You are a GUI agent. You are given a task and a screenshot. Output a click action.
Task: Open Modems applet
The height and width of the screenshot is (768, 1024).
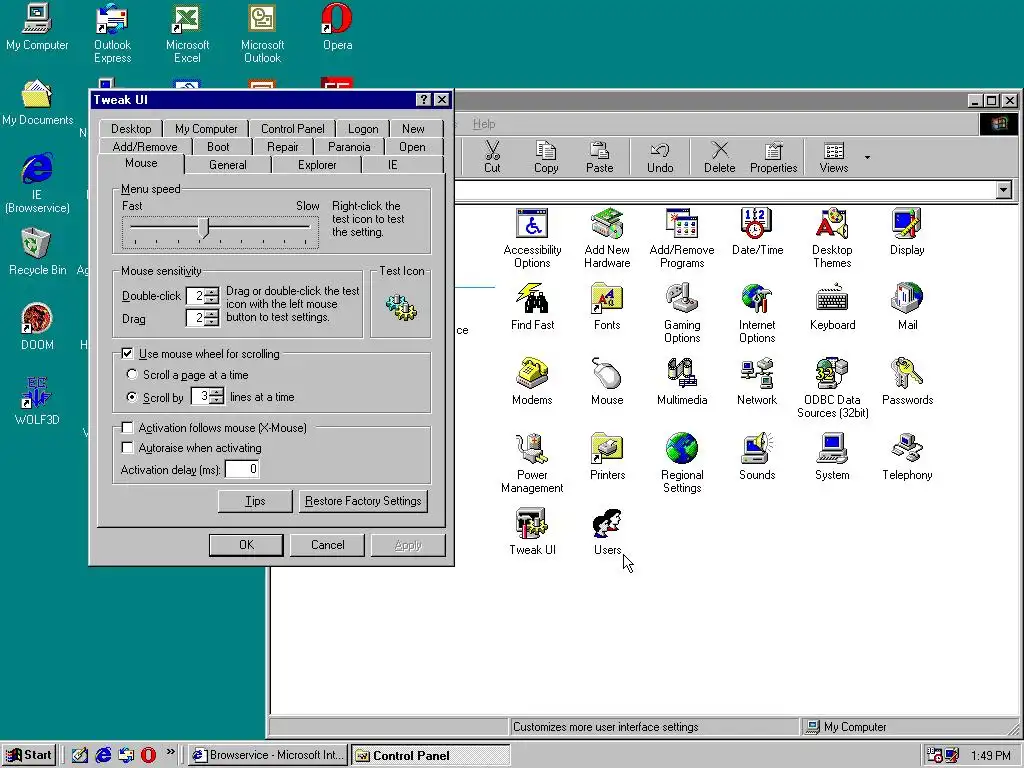[x=532, y=382]
